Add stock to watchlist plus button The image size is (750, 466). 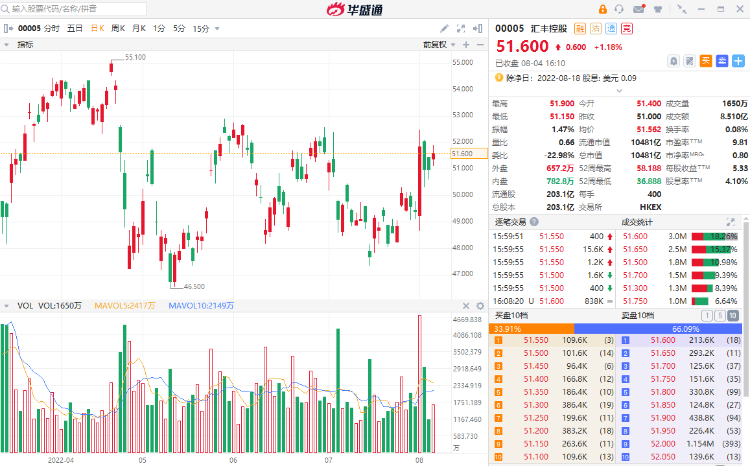[x=739, y=61]
